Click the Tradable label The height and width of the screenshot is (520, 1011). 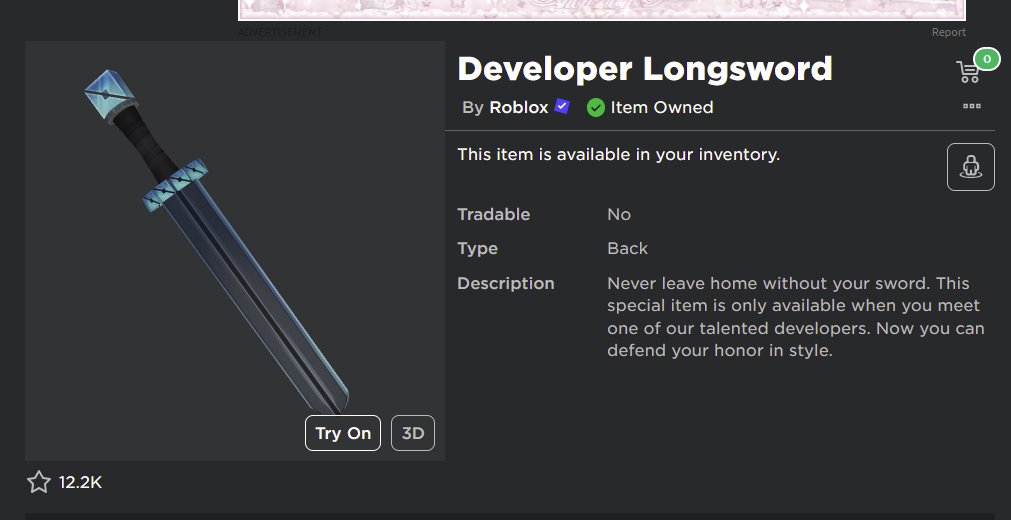click(x=493, y=214)
